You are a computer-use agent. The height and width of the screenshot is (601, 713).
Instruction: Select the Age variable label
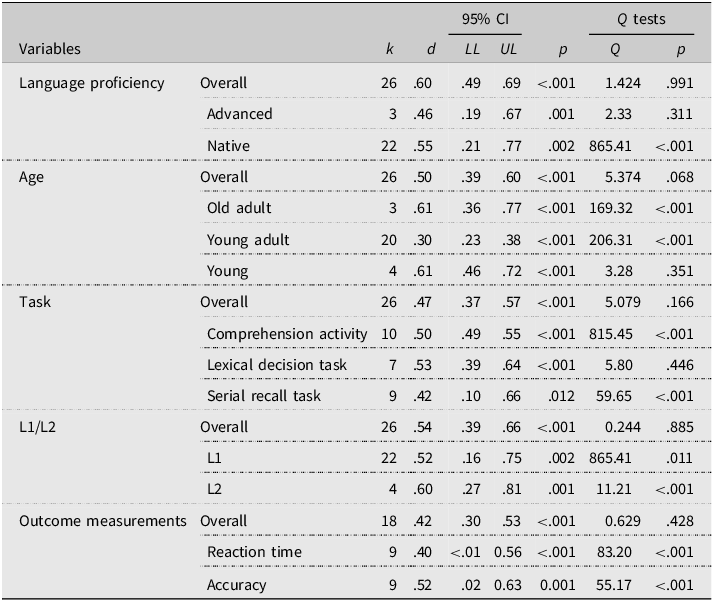coord(31,177)
